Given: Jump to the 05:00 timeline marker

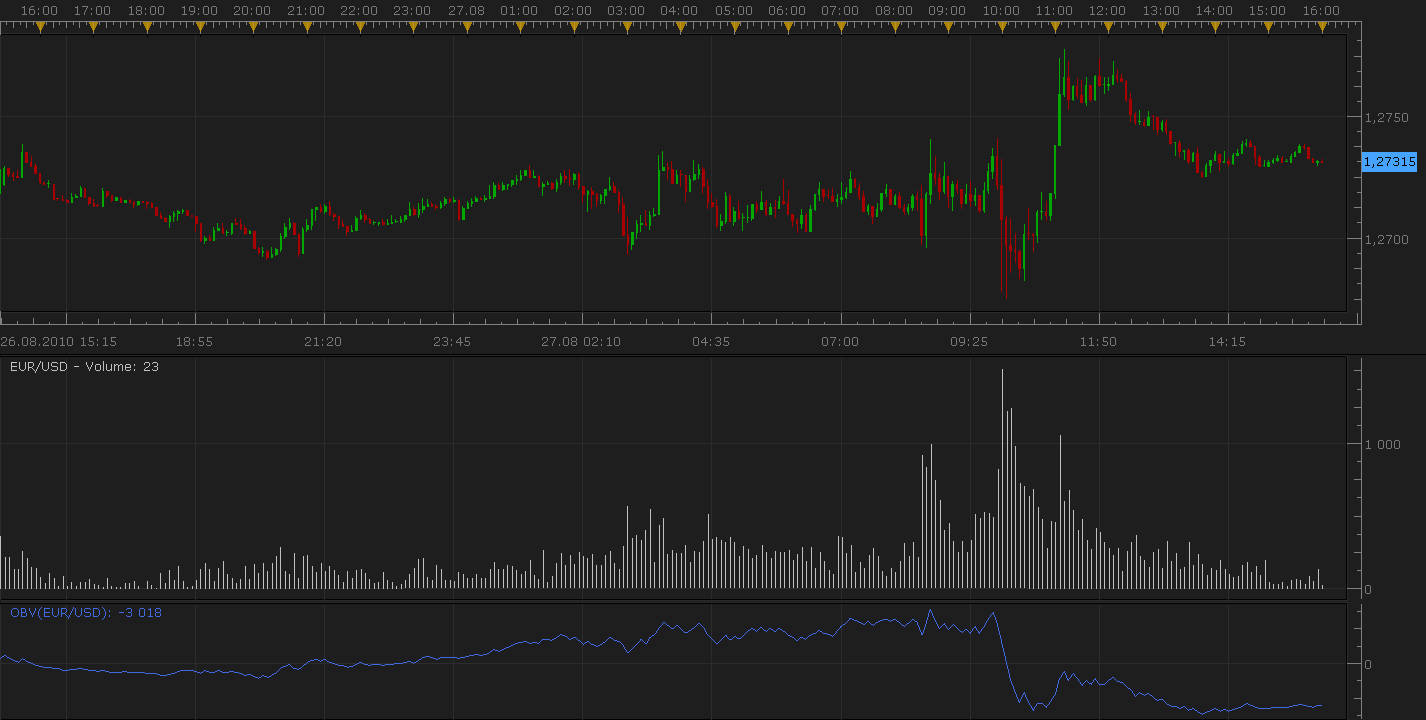Looking at the screenshot, I should pos(733,27).
